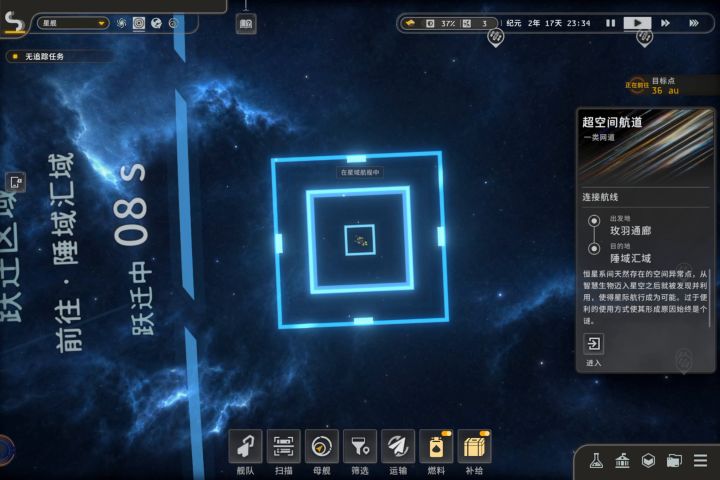720x480 pixels.
Task: Select the fleet at the square center
Action: [360, 240]
